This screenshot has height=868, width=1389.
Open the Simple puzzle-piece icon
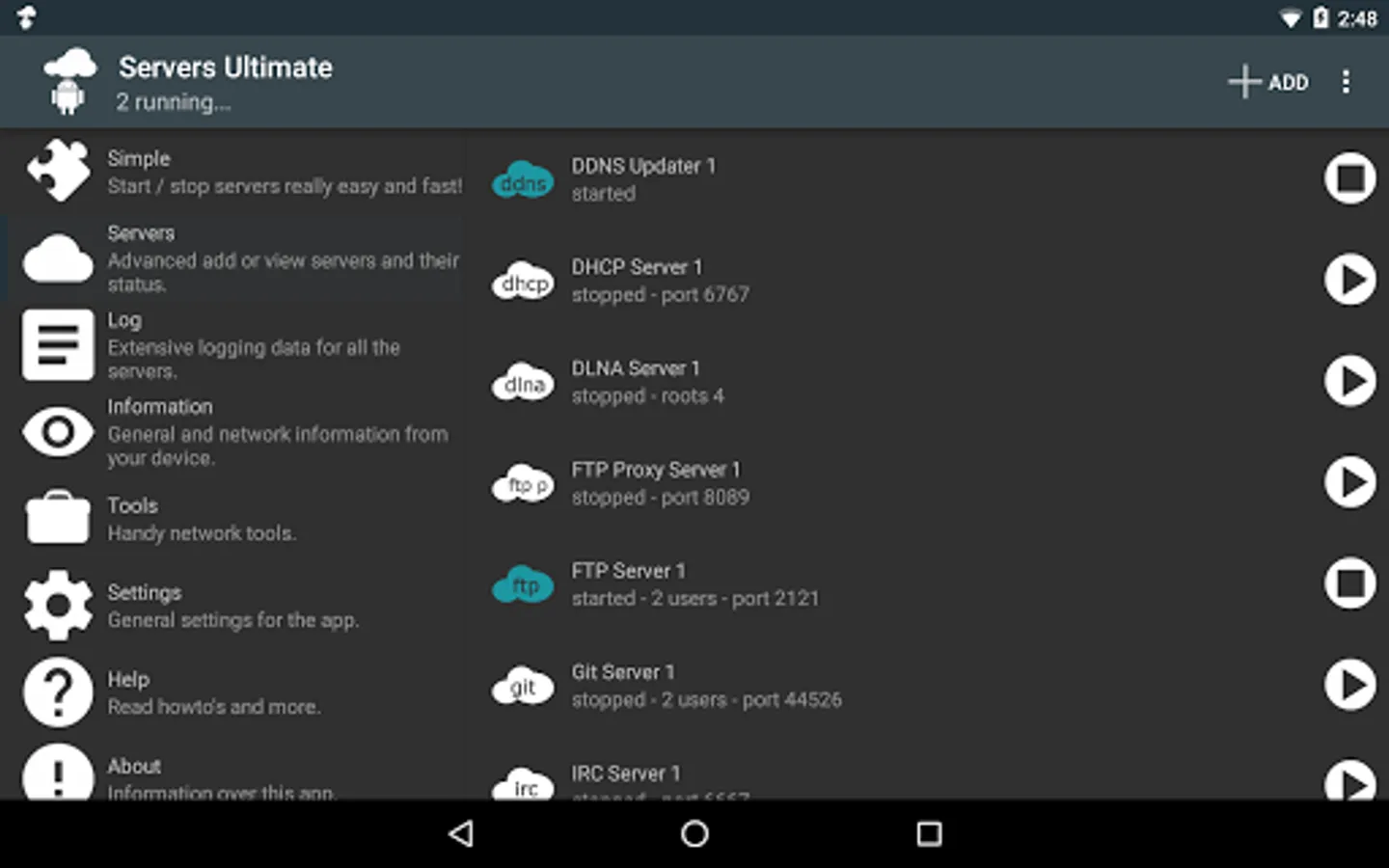click(58, 171)
